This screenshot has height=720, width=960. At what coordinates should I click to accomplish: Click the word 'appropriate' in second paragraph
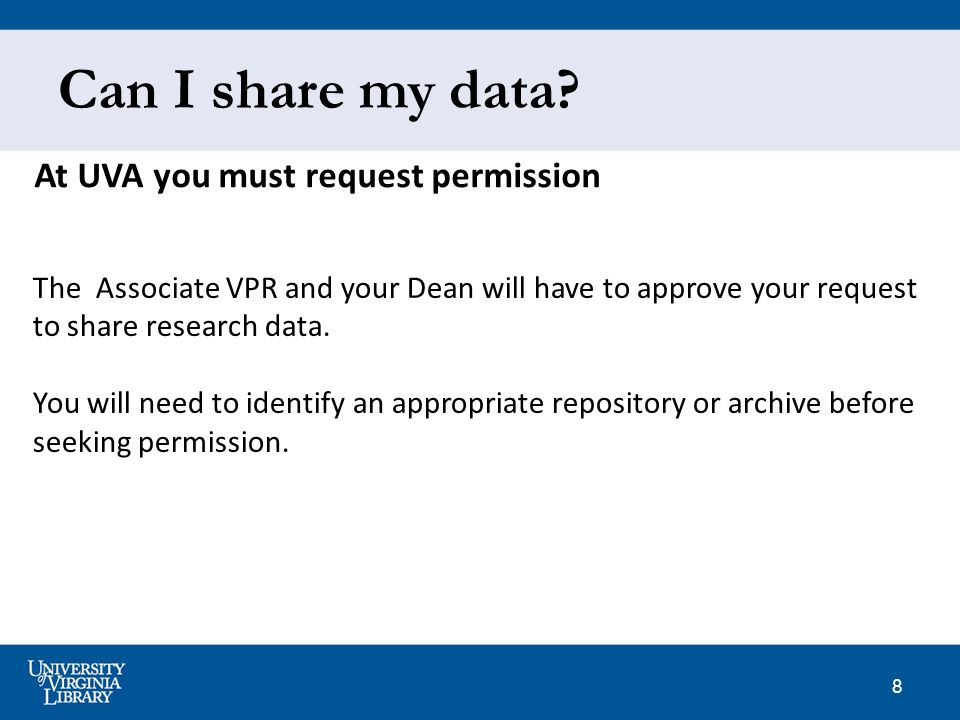468,404
